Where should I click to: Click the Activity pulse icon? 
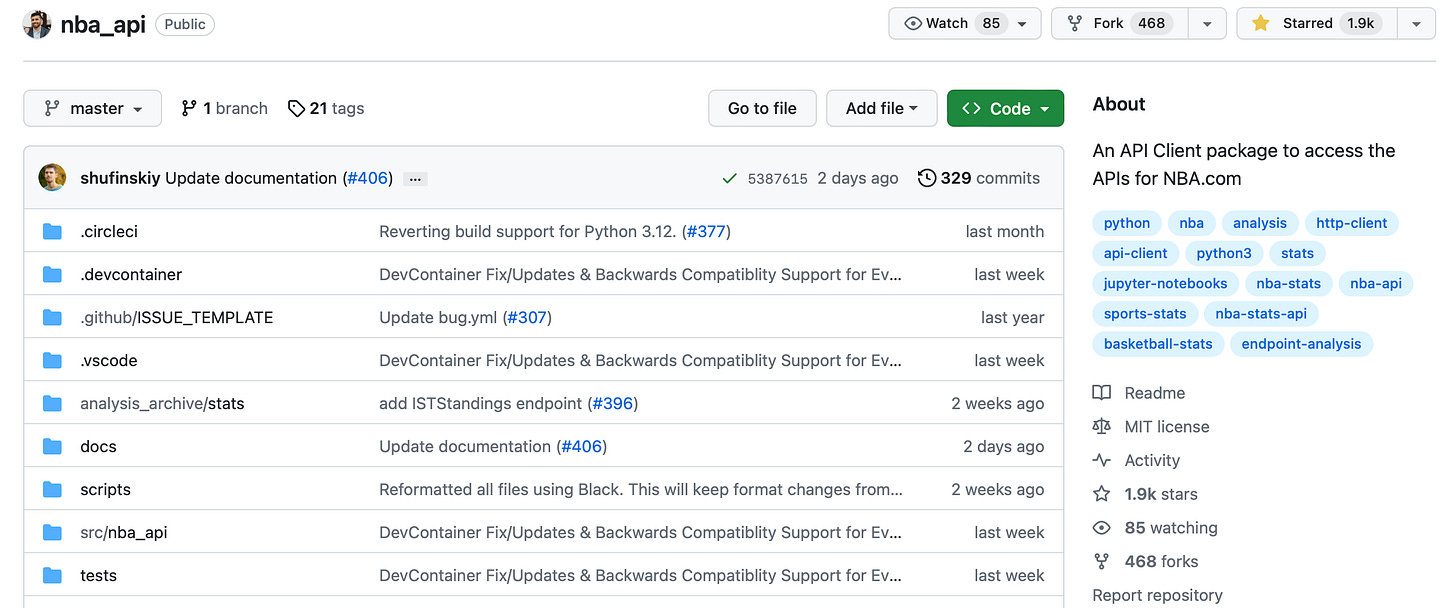[1102, 460]
